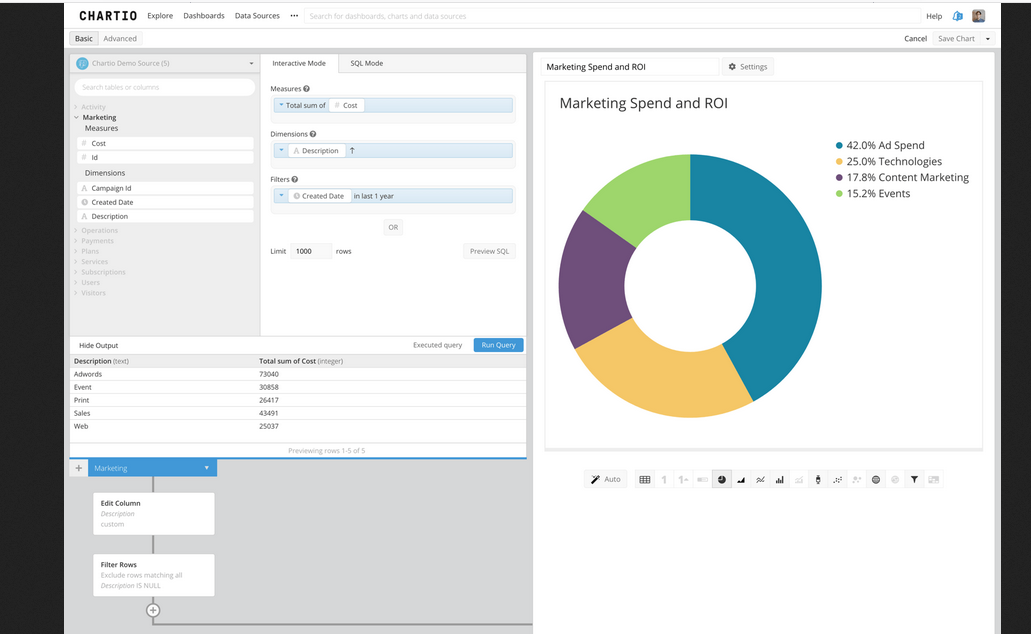
Task: Open the Total sum of aggregation dropdown
Action: tap(301, 105)
